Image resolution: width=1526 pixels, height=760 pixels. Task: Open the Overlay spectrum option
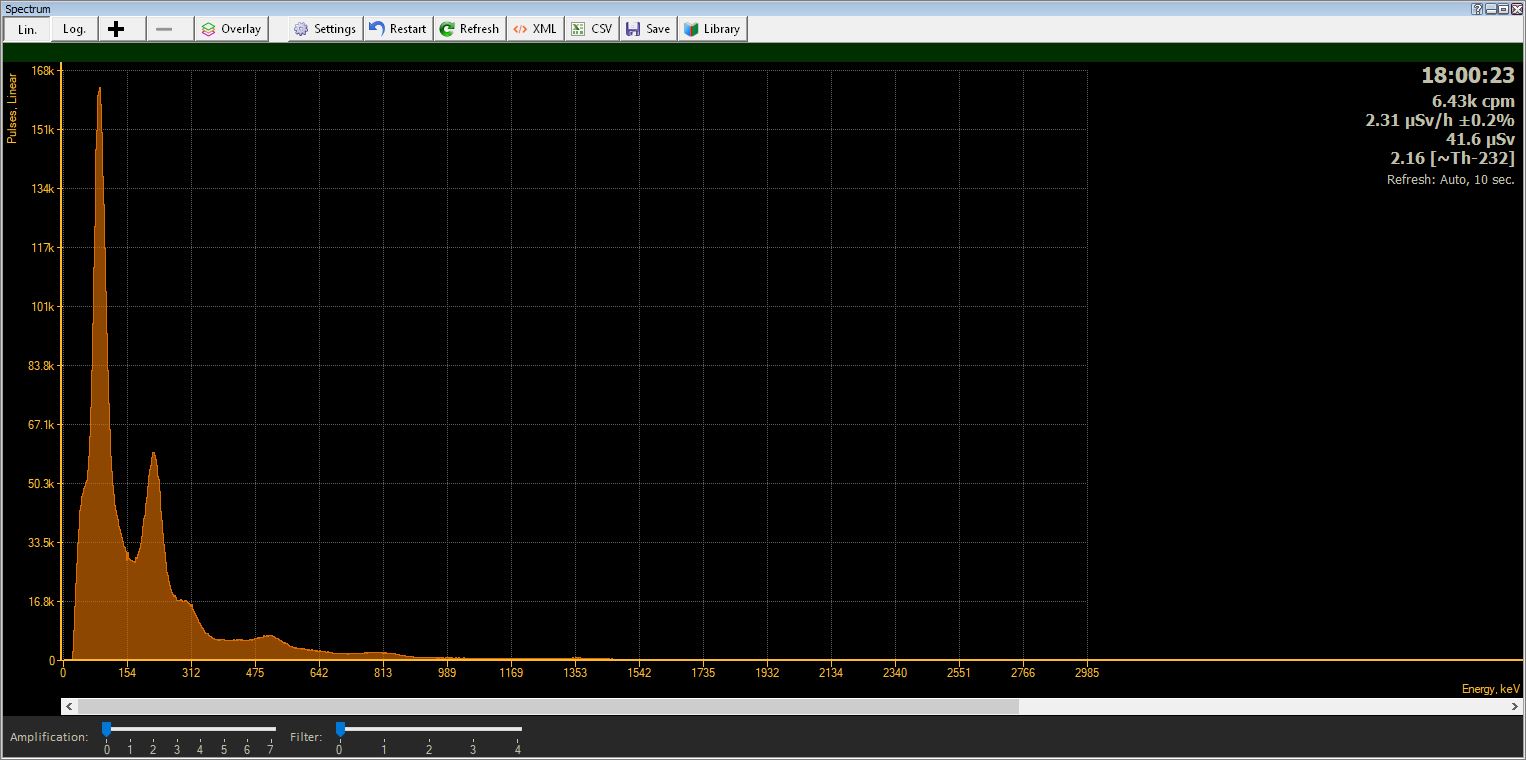(x=231, y=29)
